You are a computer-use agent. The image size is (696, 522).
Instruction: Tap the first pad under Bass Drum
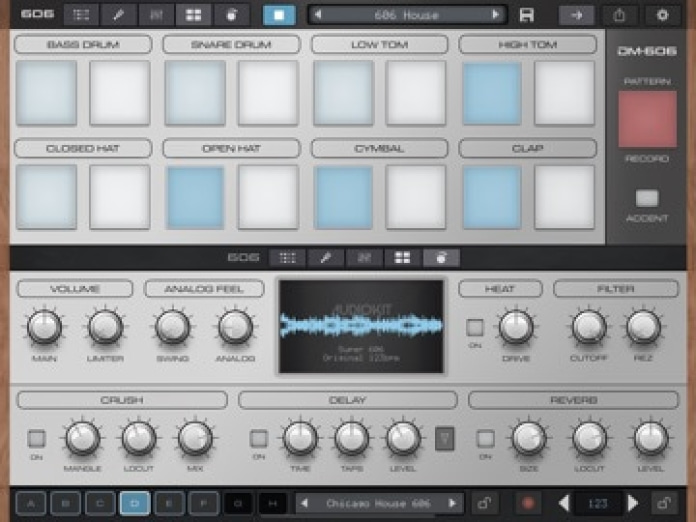(x=46, y=93)
